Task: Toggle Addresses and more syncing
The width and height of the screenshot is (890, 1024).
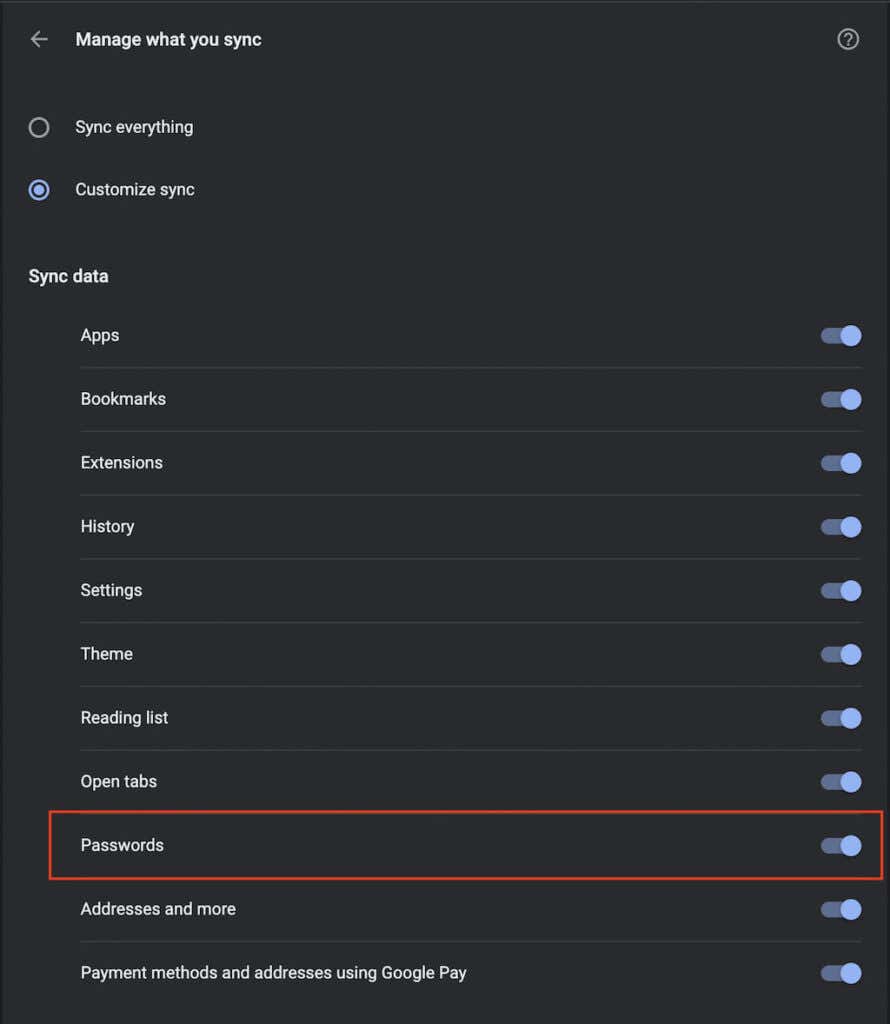Action: click(840, 909)
